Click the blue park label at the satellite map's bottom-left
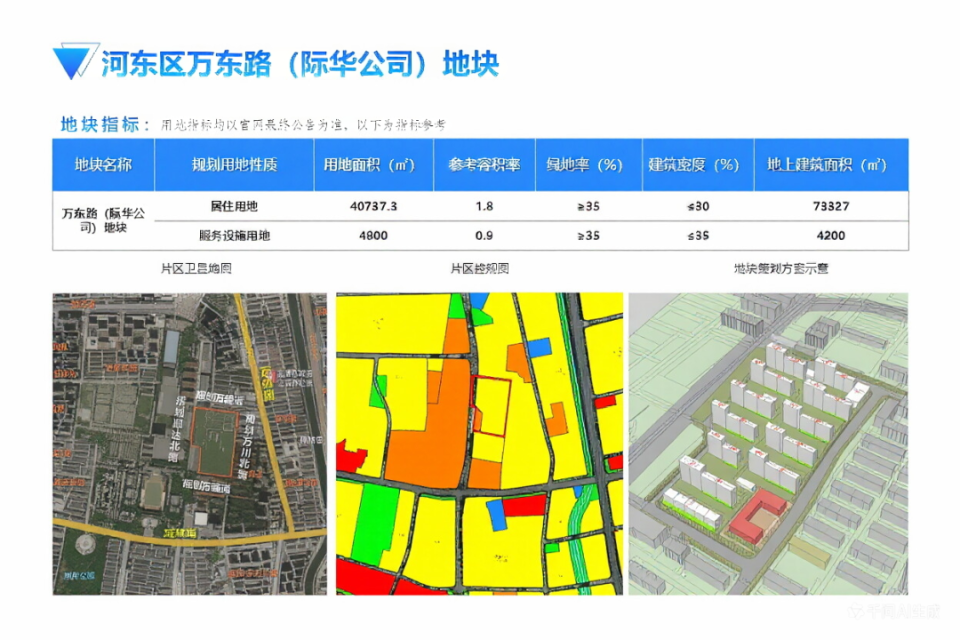960x640 pixels. 80,575
